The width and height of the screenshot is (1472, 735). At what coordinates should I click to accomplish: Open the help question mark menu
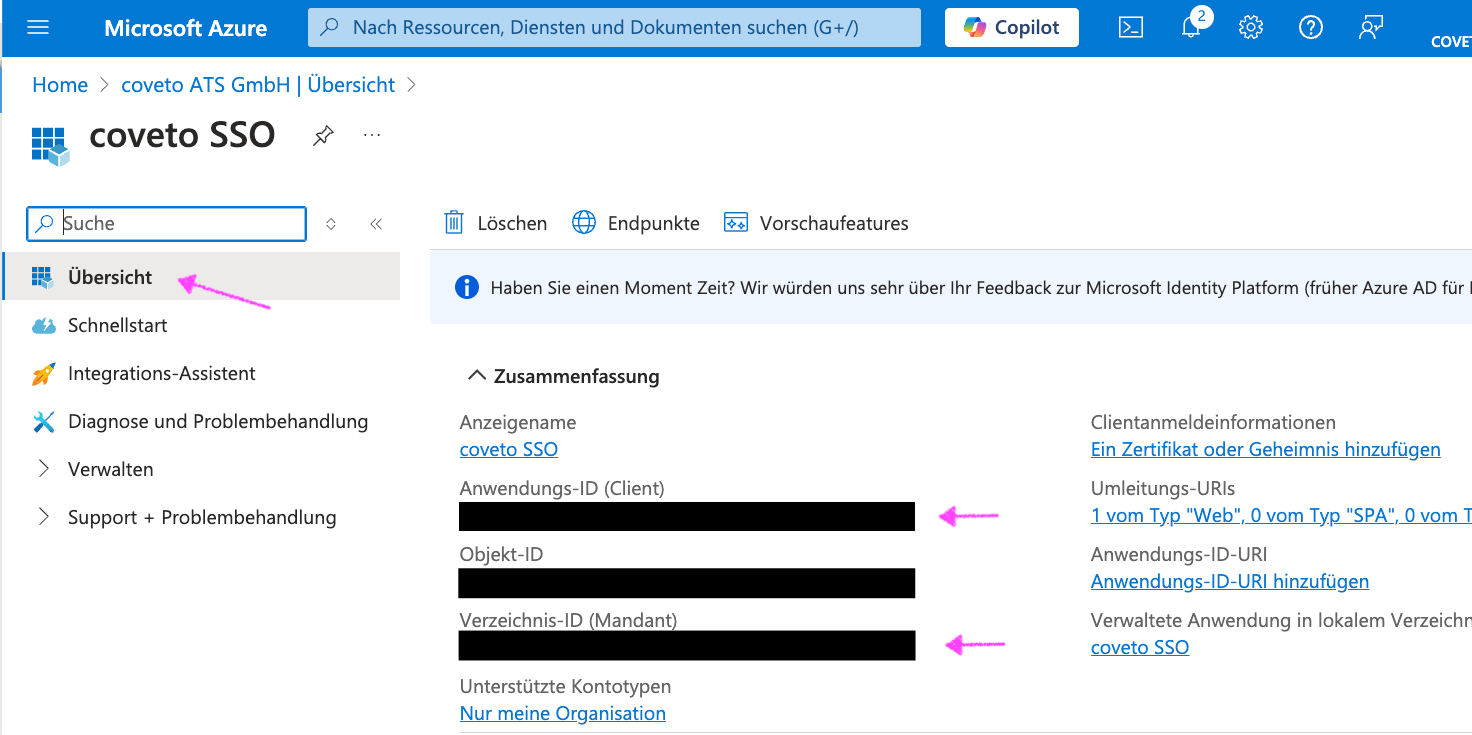[1311, 28]
